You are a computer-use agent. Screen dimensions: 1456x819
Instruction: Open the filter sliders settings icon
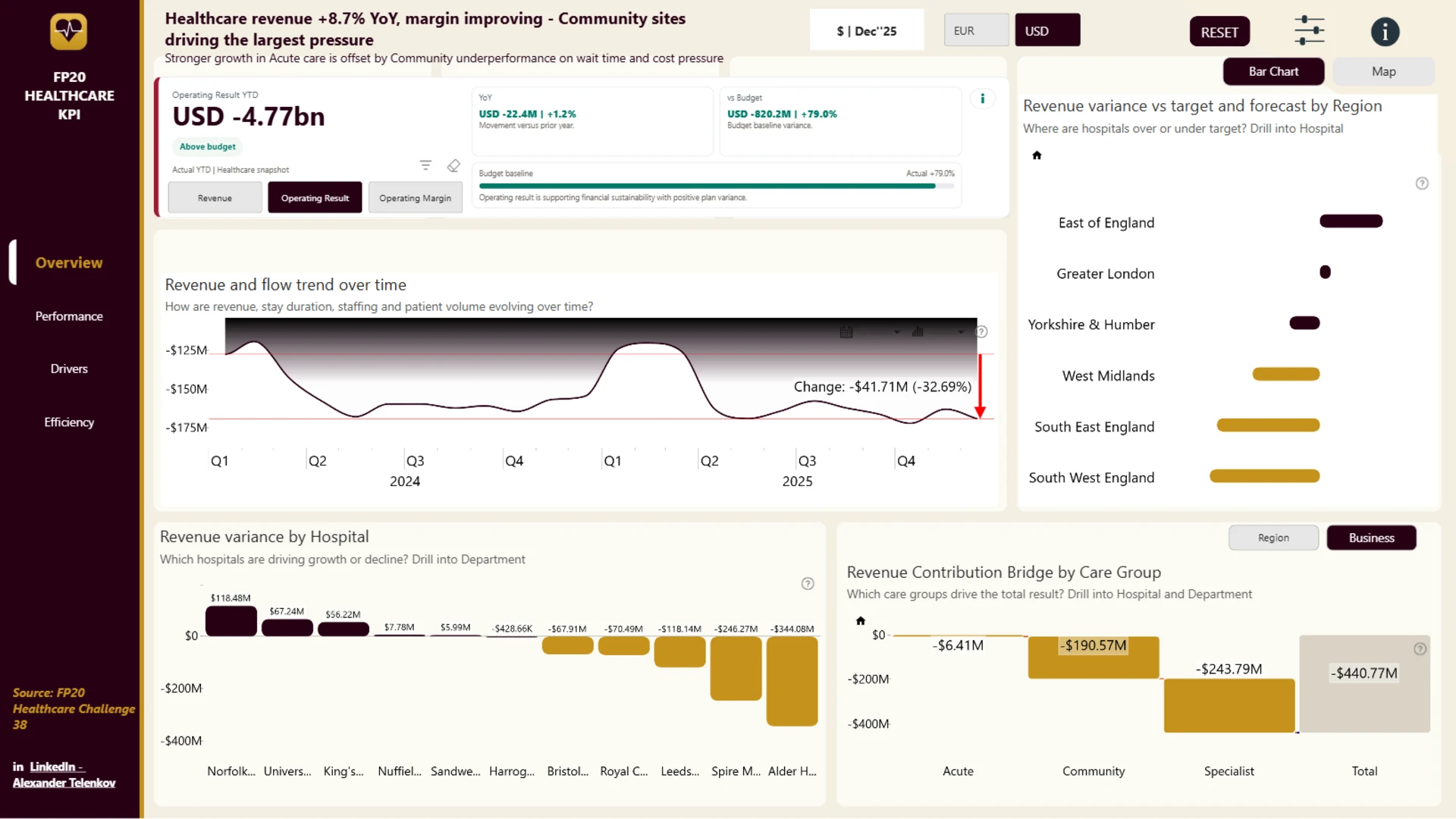[1309, 31]
